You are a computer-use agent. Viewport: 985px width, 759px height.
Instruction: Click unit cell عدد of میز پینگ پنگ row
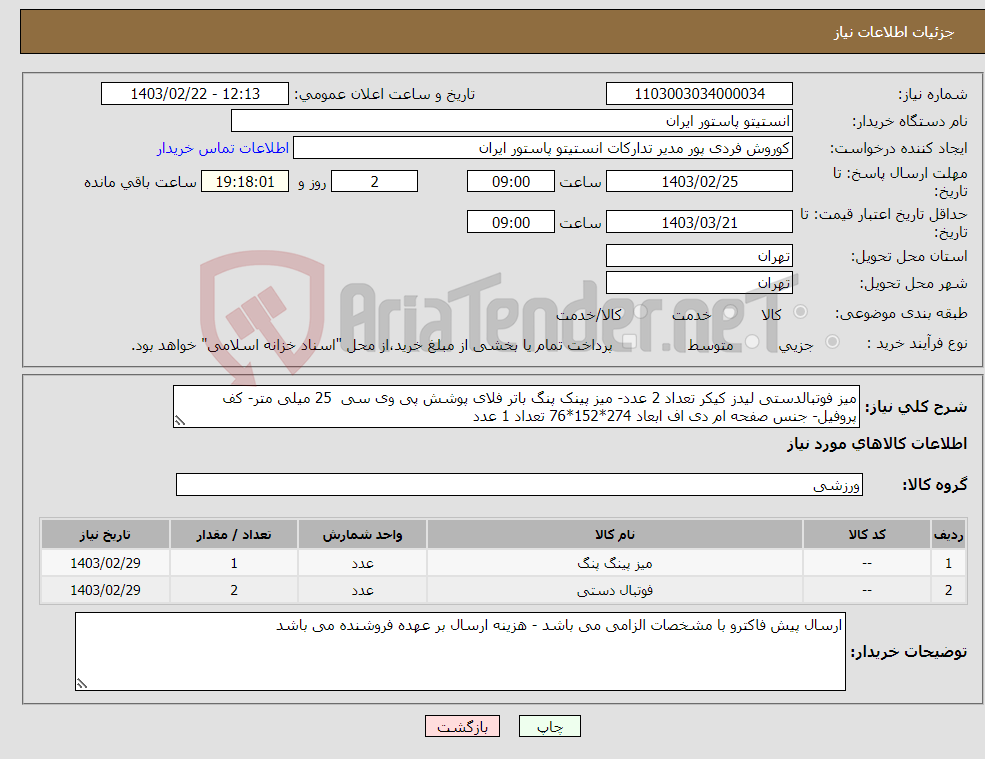point(362,563)
